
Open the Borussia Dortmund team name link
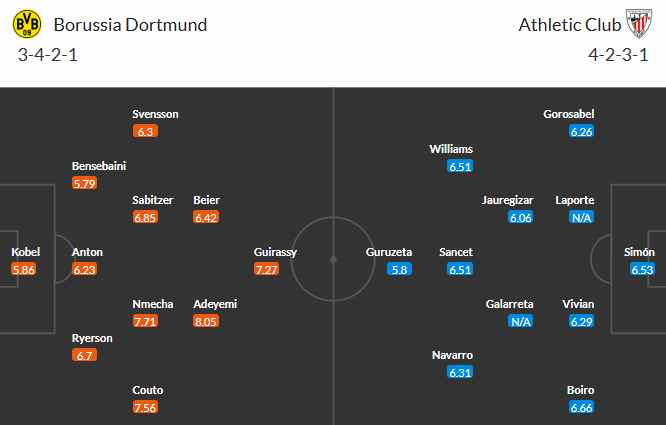pos(131,25)
